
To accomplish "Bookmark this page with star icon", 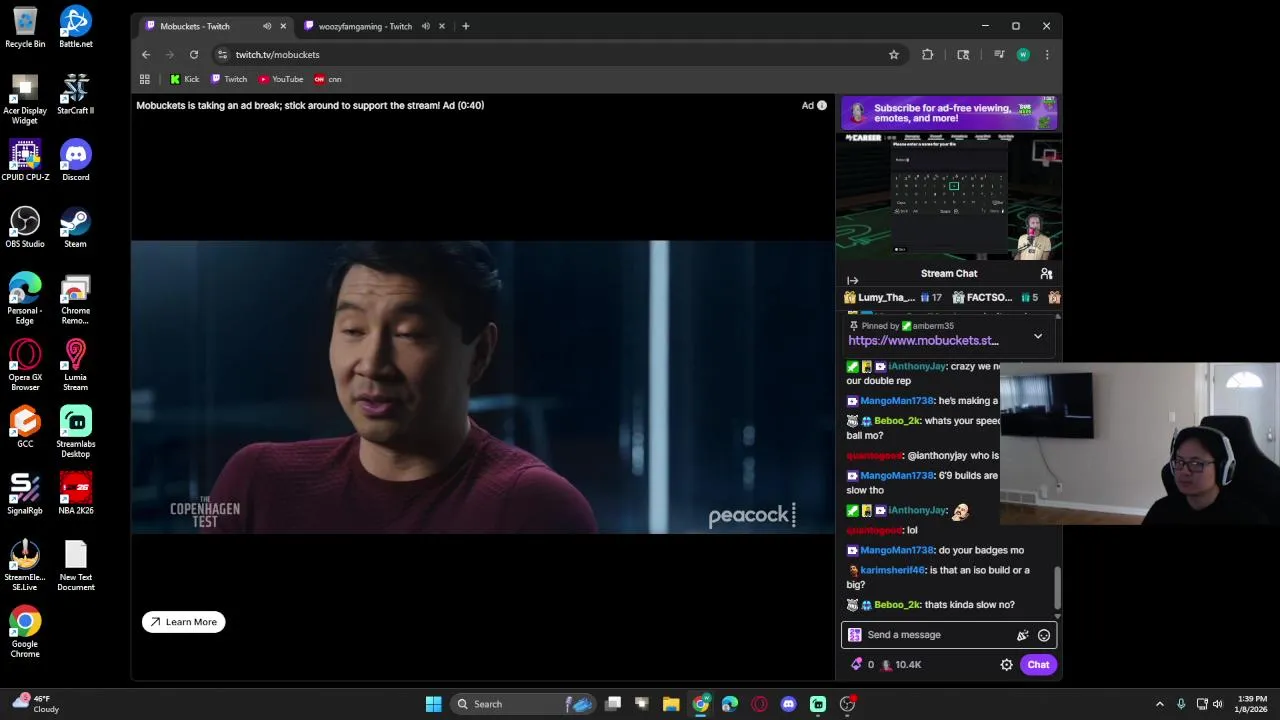I will click(894, 55).
